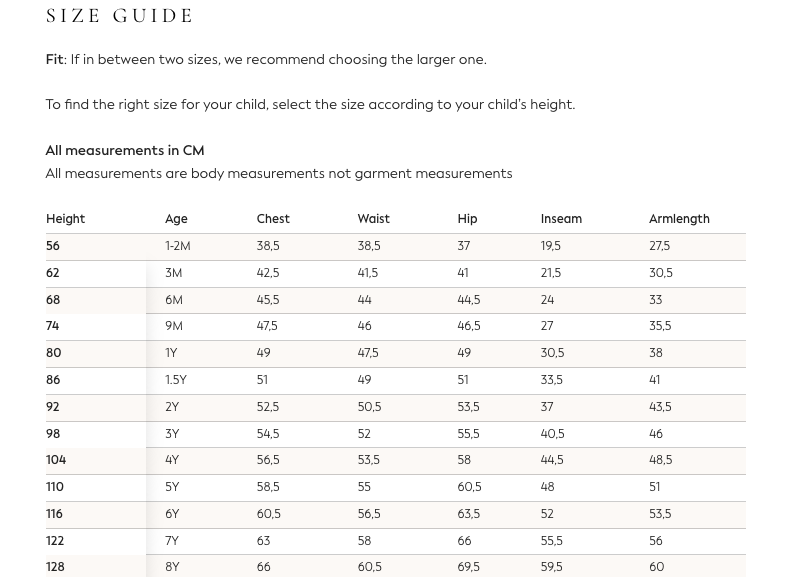This screenshot has height=577, width=794.
Task: Click the Chest column header
Action: click(x=273, y=219)
